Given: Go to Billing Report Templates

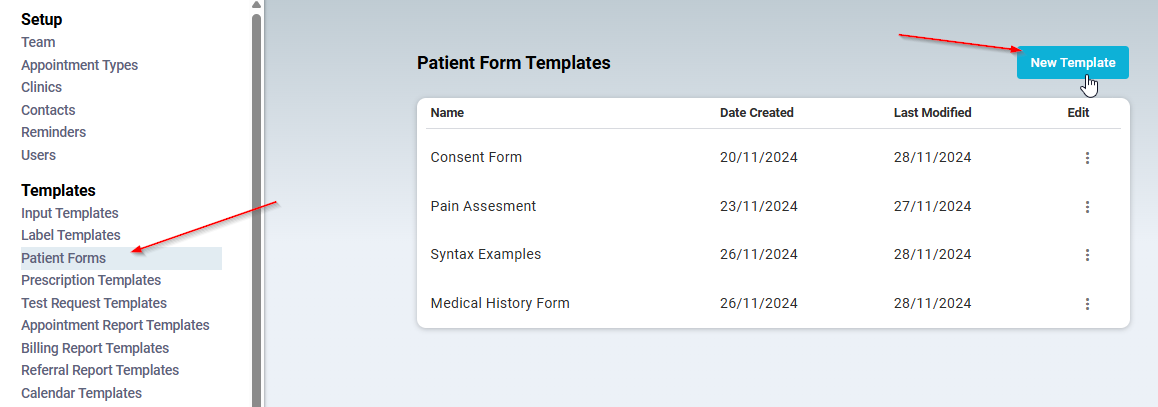Looking at the screenshot, I should 95,348.
